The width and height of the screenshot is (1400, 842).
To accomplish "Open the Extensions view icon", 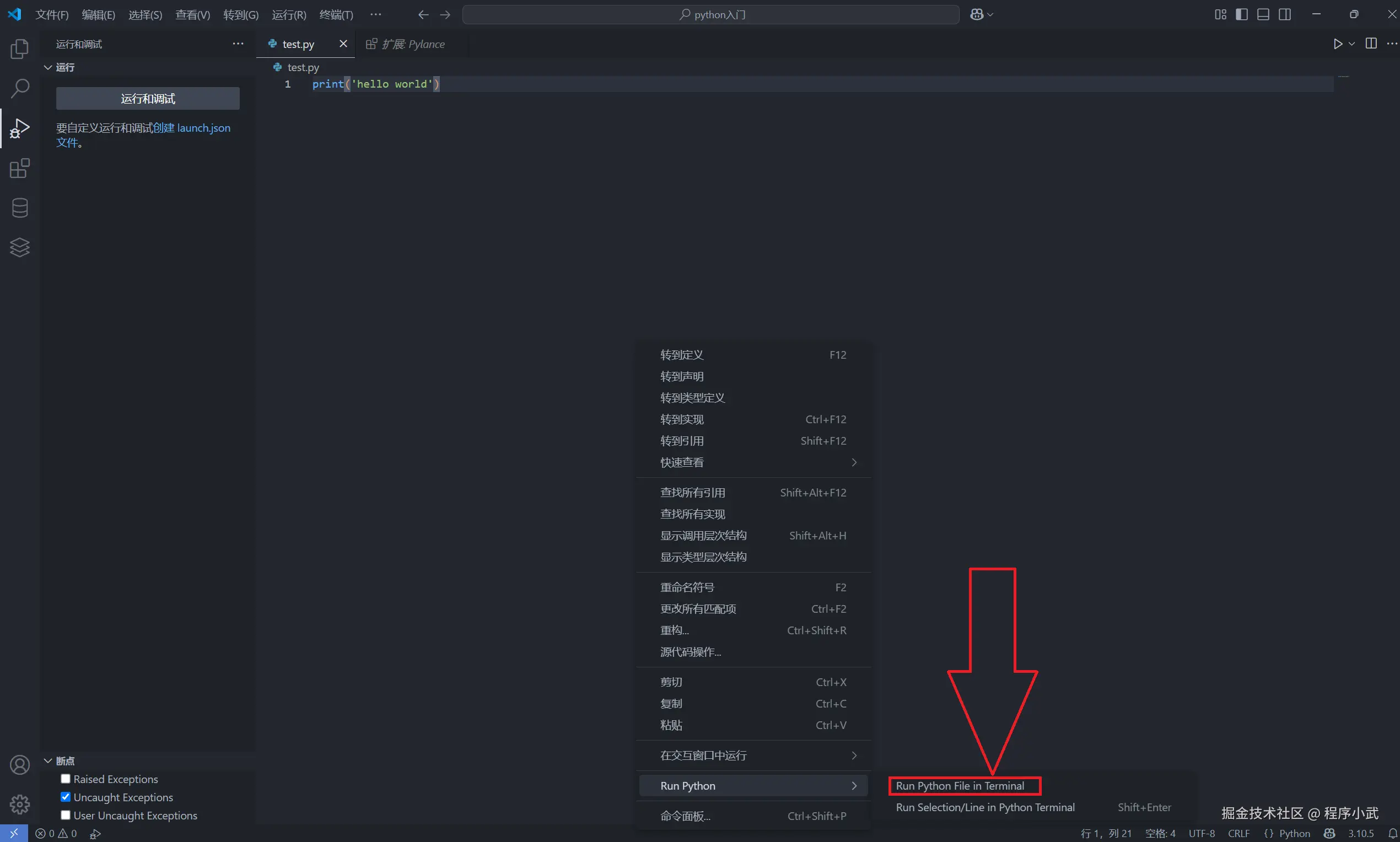I will pos(19,169).
